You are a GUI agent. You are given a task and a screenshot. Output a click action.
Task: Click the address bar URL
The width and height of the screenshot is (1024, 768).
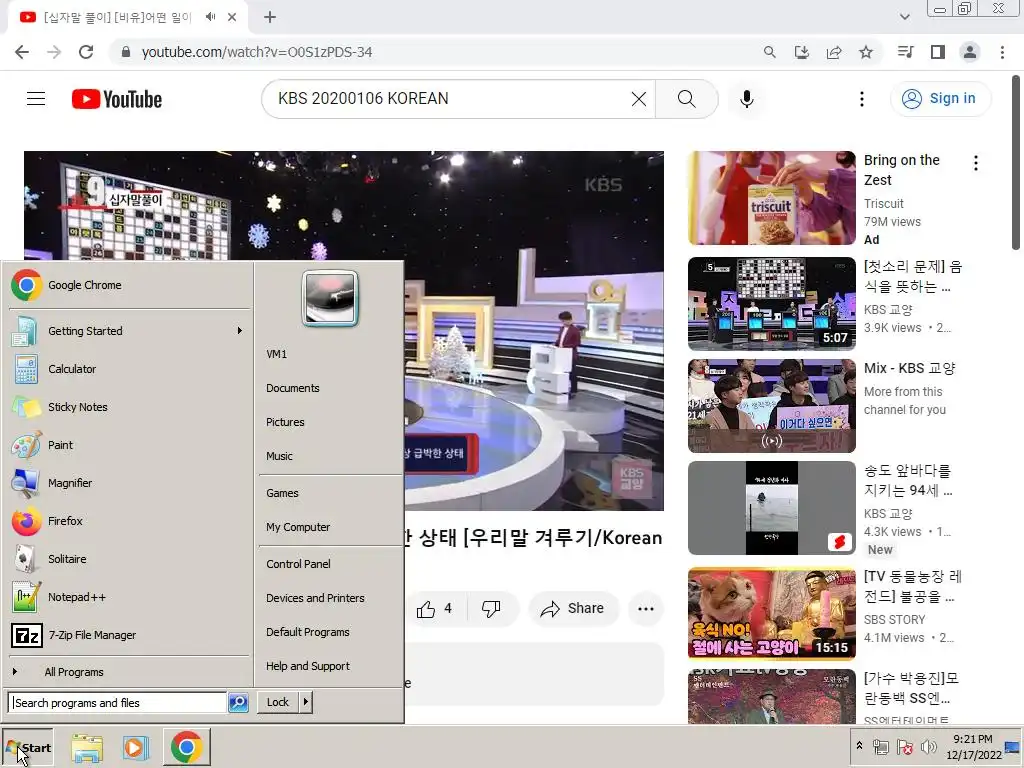(257, 52)
